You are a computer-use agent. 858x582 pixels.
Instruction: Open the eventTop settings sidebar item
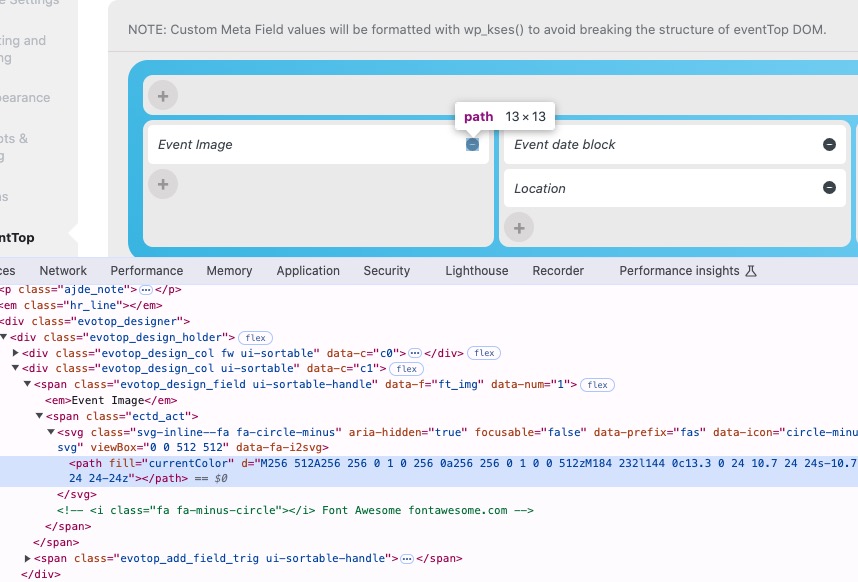(17, 237)
